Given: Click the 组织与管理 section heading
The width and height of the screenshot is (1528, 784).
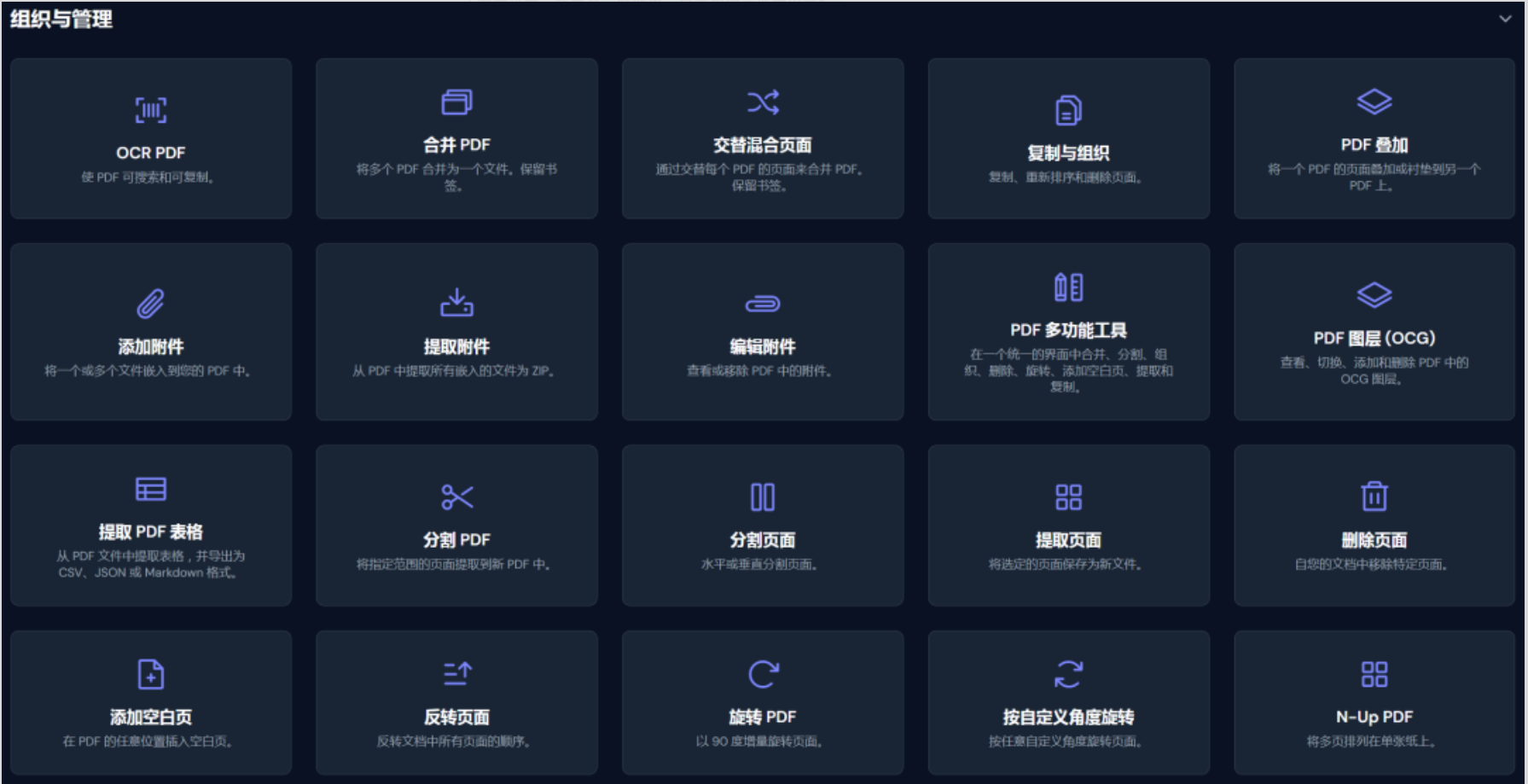Looking at the screenshot, I should coord(61,19).
